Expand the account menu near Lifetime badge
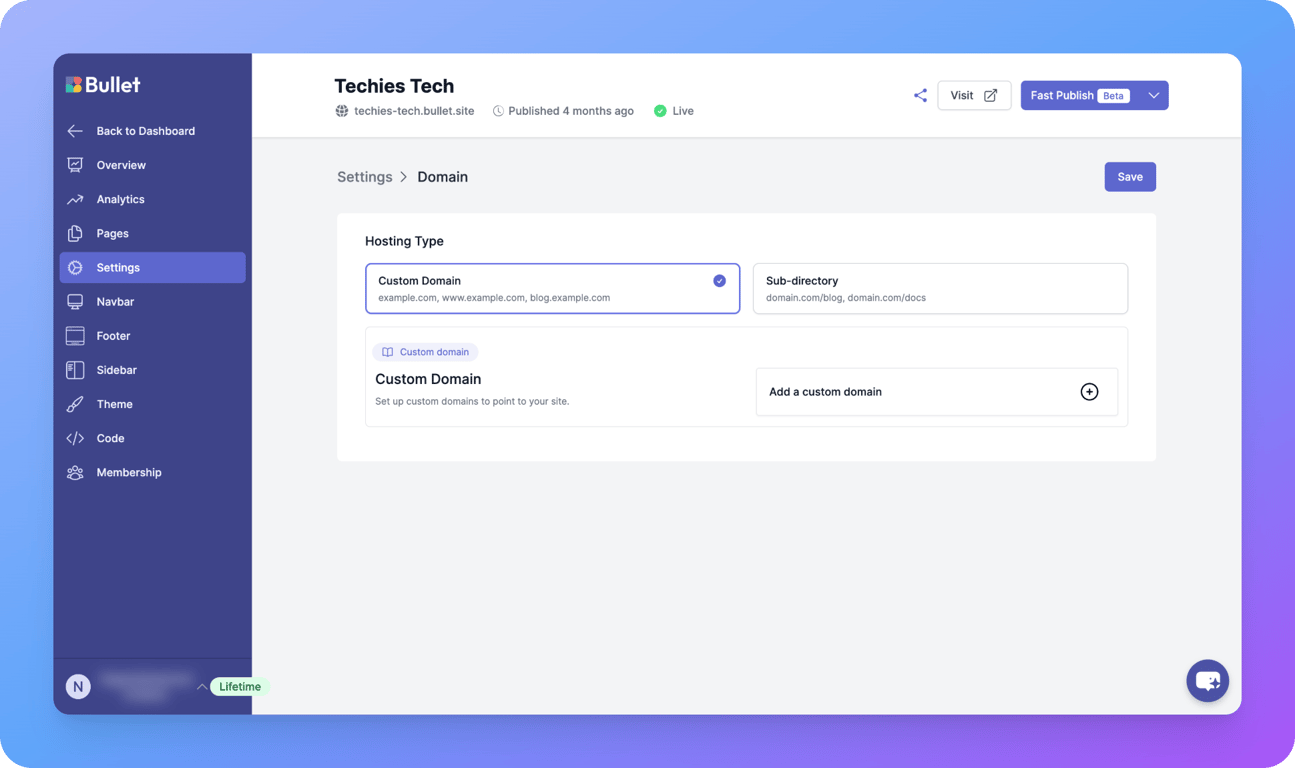This screenshot has width=1295, height=768. click(202, 687)
